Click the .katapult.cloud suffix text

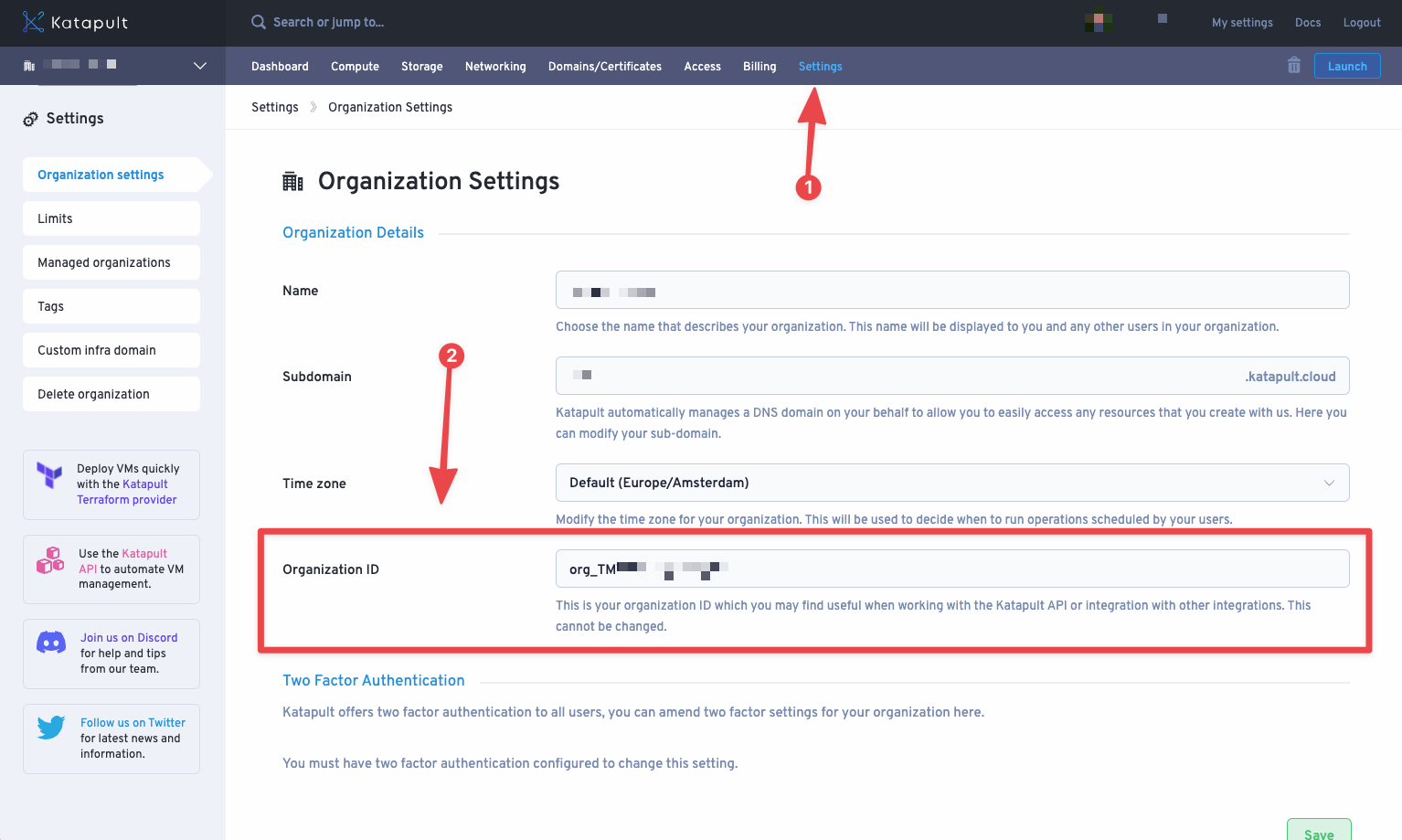1290,377
